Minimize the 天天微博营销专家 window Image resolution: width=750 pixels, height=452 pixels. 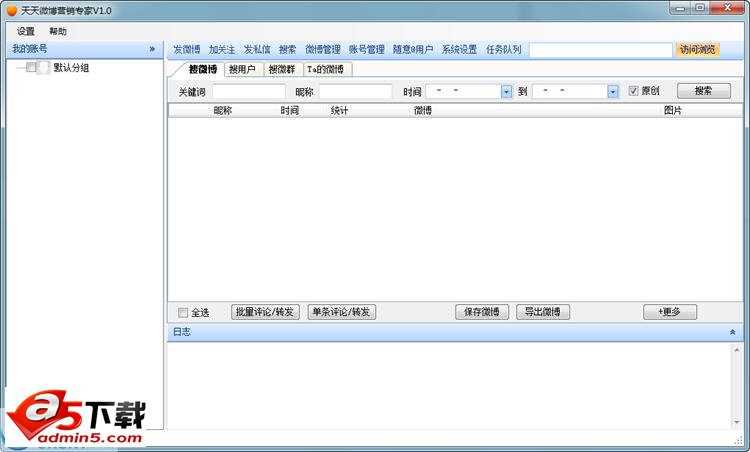click(x=680, y=8)
